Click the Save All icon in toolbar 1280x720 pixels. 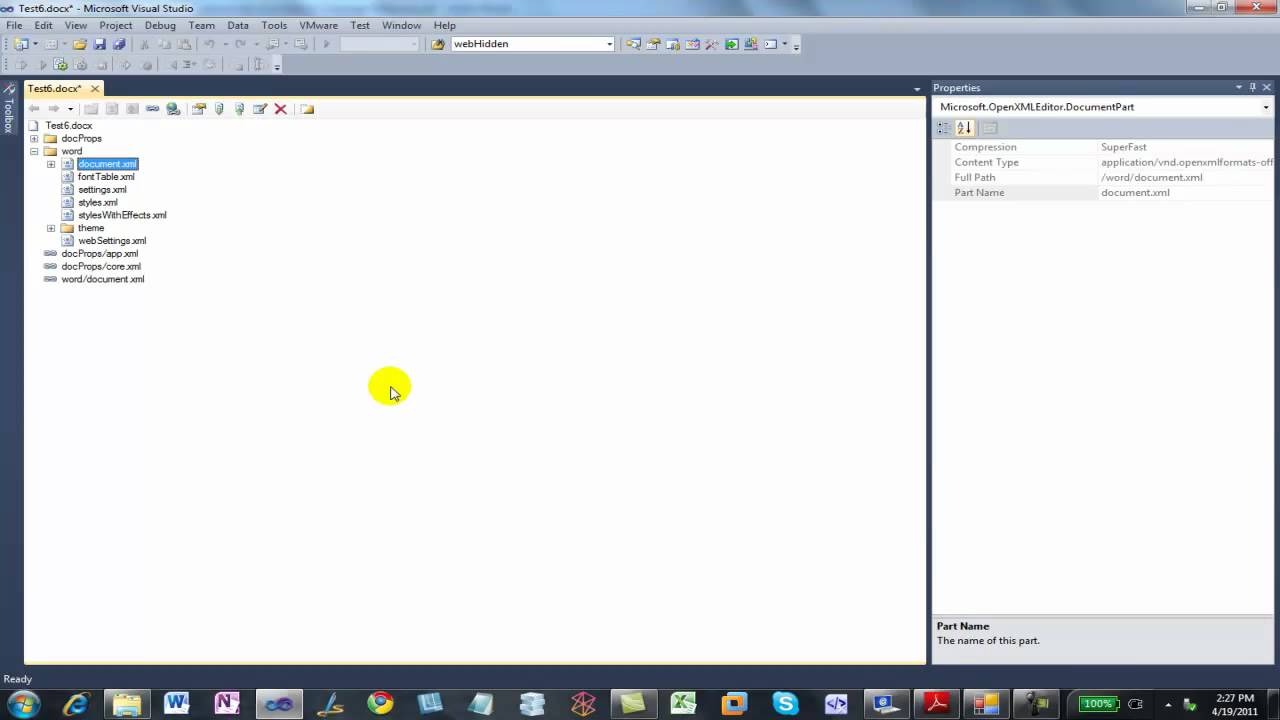(x=119, y=44)
